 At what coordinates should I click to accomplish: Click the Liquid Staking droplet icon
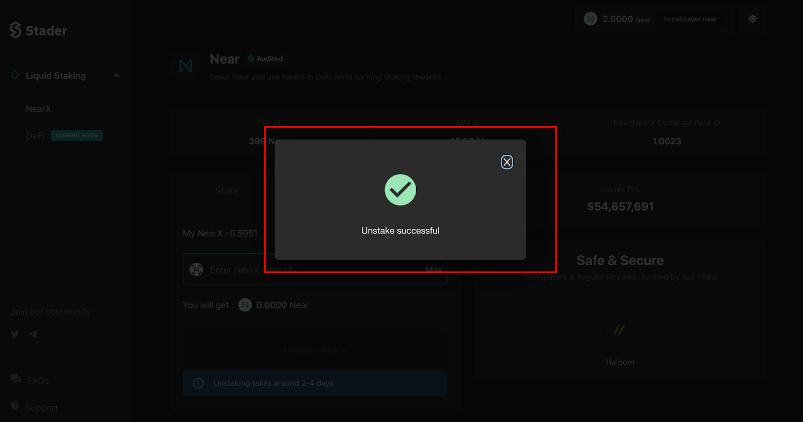(x=15, y=75)
